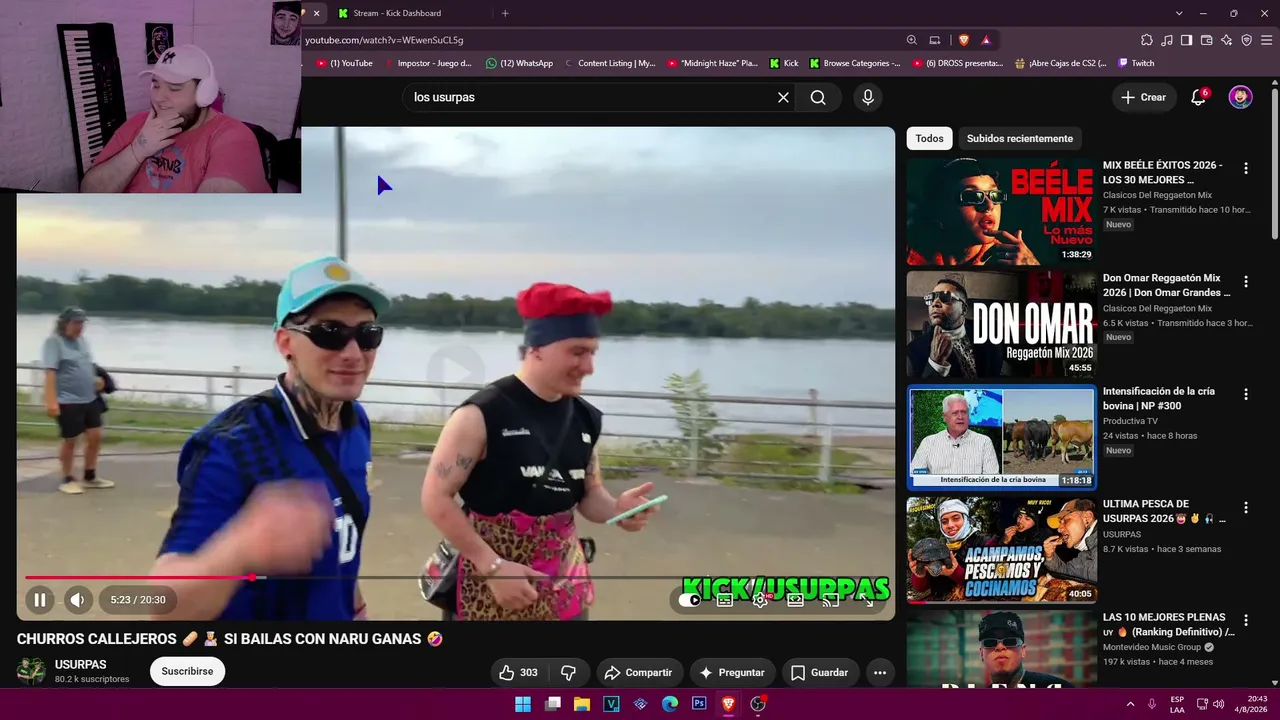The height and width of the screenshot is (720, 1280).
Task: Open the browser extensions puzzle icon
Action: point(1147,40)
